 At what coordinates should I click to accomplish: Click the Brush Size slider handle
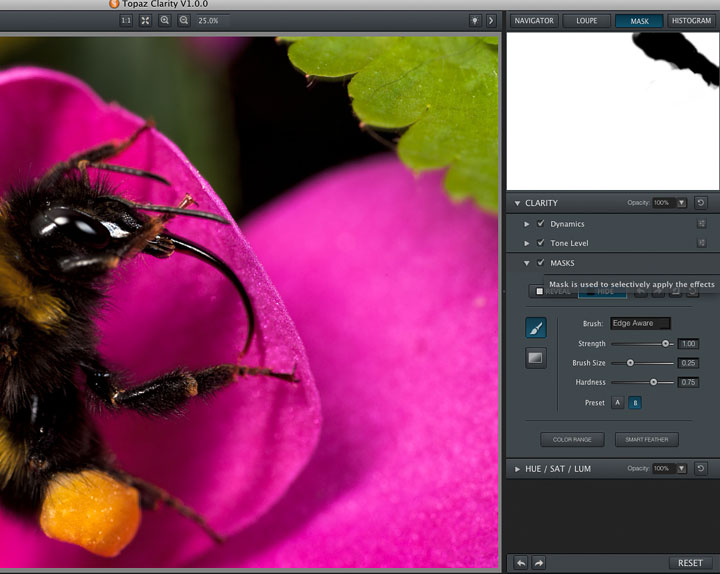click(630, 363)
